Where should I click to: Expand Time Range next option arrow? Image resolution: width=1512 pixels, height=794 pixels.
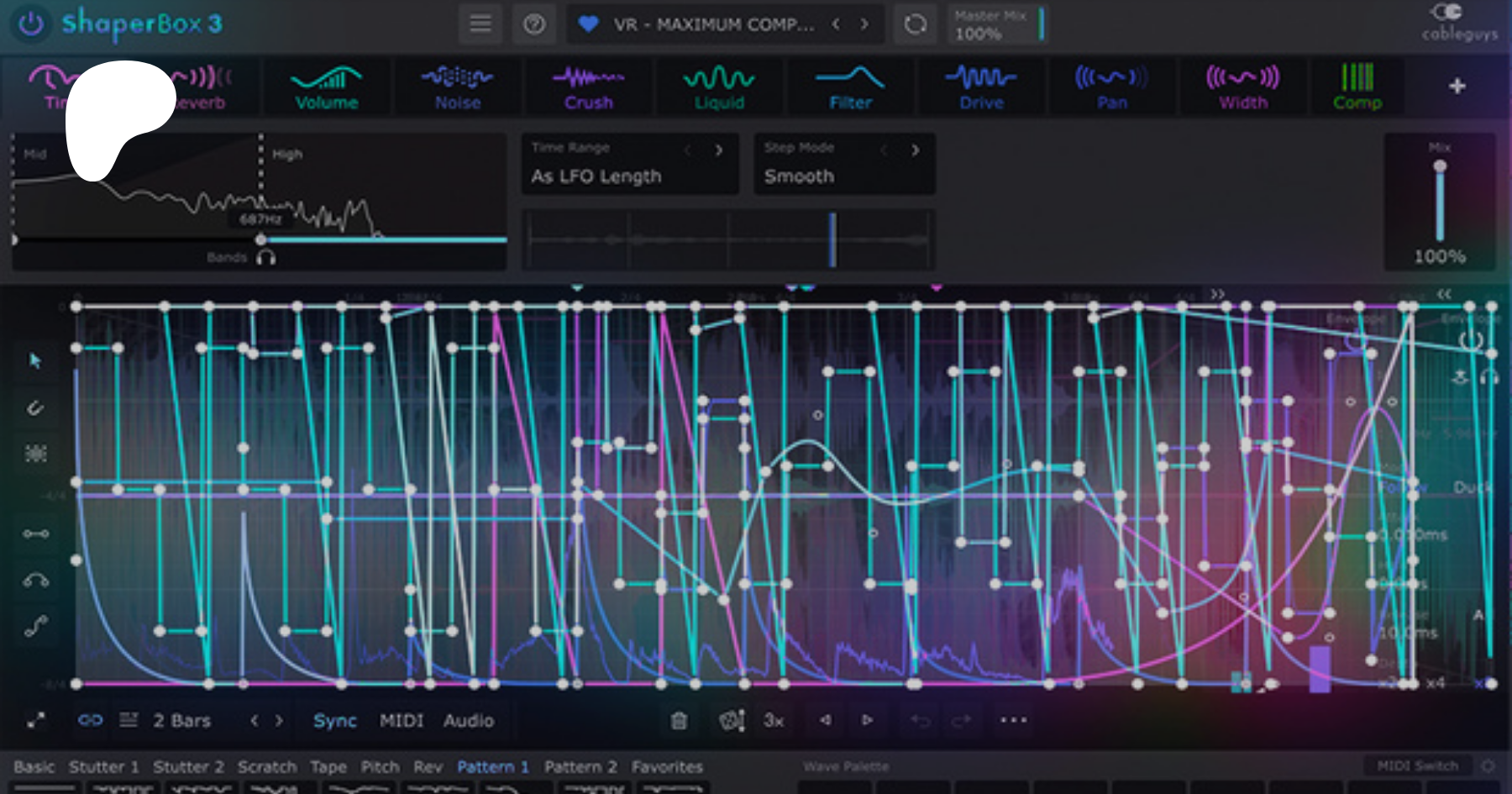click(719, 150)
